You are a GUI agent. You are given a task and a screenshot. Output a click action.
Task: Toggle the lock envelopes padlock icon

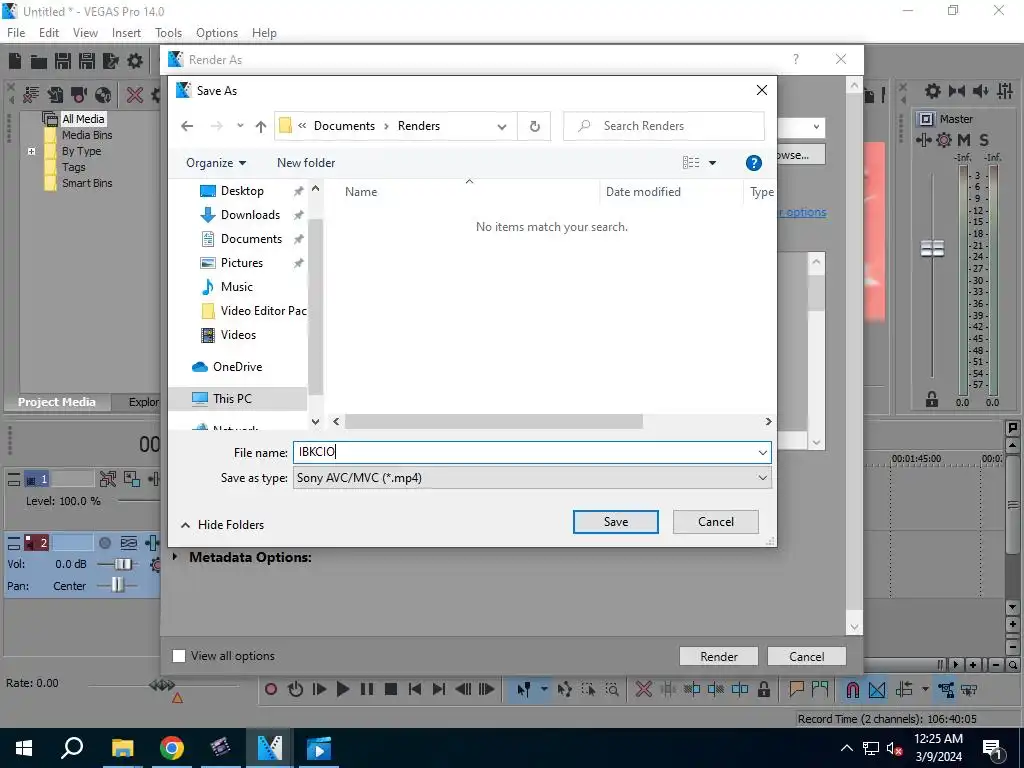(x=763, y=689)
